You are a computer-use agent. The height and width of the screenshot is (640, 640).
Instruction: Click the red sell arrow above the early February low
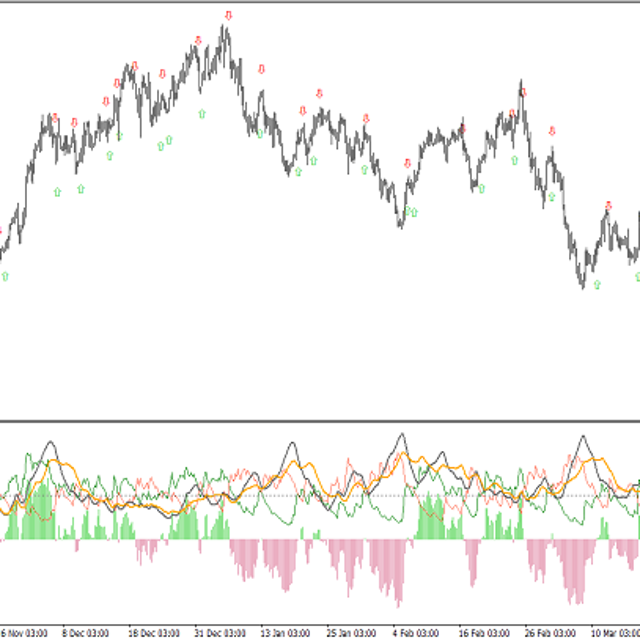(x=407, y=163)
